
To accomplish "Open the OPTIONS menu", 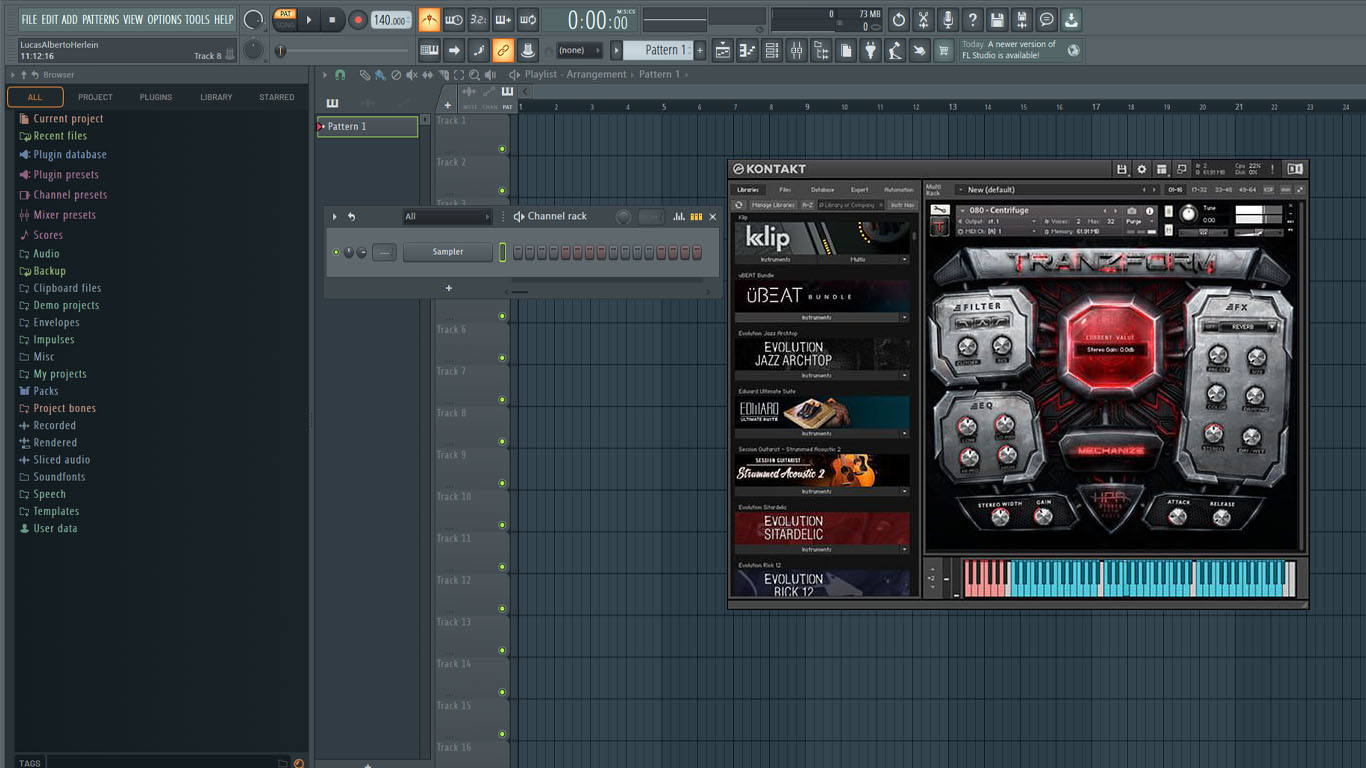I will [x=164, y=19].
